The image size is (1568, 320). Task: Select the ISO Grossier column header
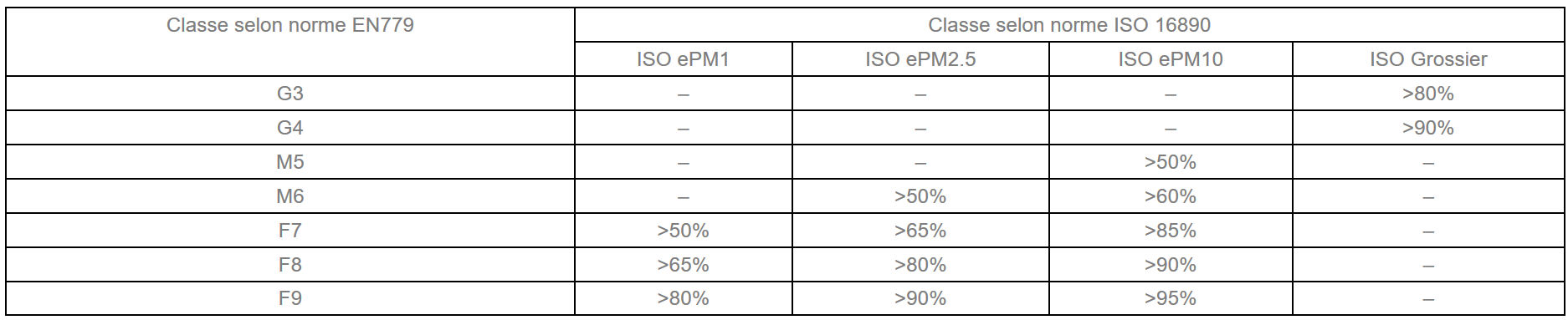click(1428, 59)
